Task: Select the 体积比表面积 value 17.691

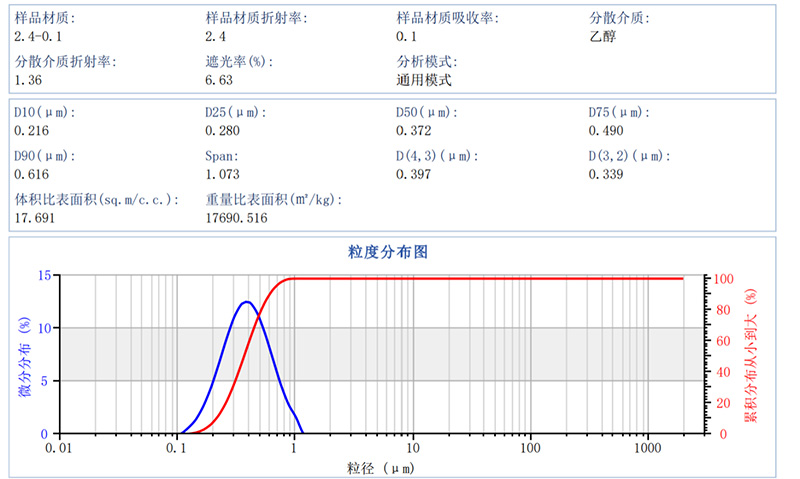Action: click(x=35, y=217)
